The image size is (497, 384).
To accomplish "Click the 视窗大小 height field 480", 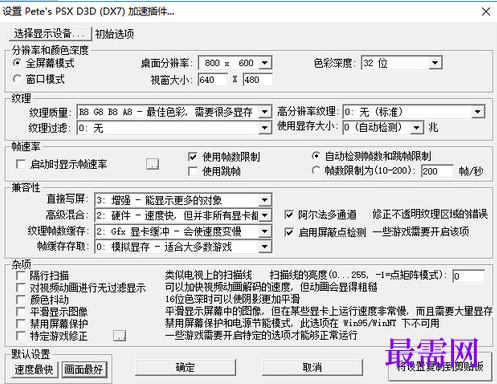I will click(257, 80).
